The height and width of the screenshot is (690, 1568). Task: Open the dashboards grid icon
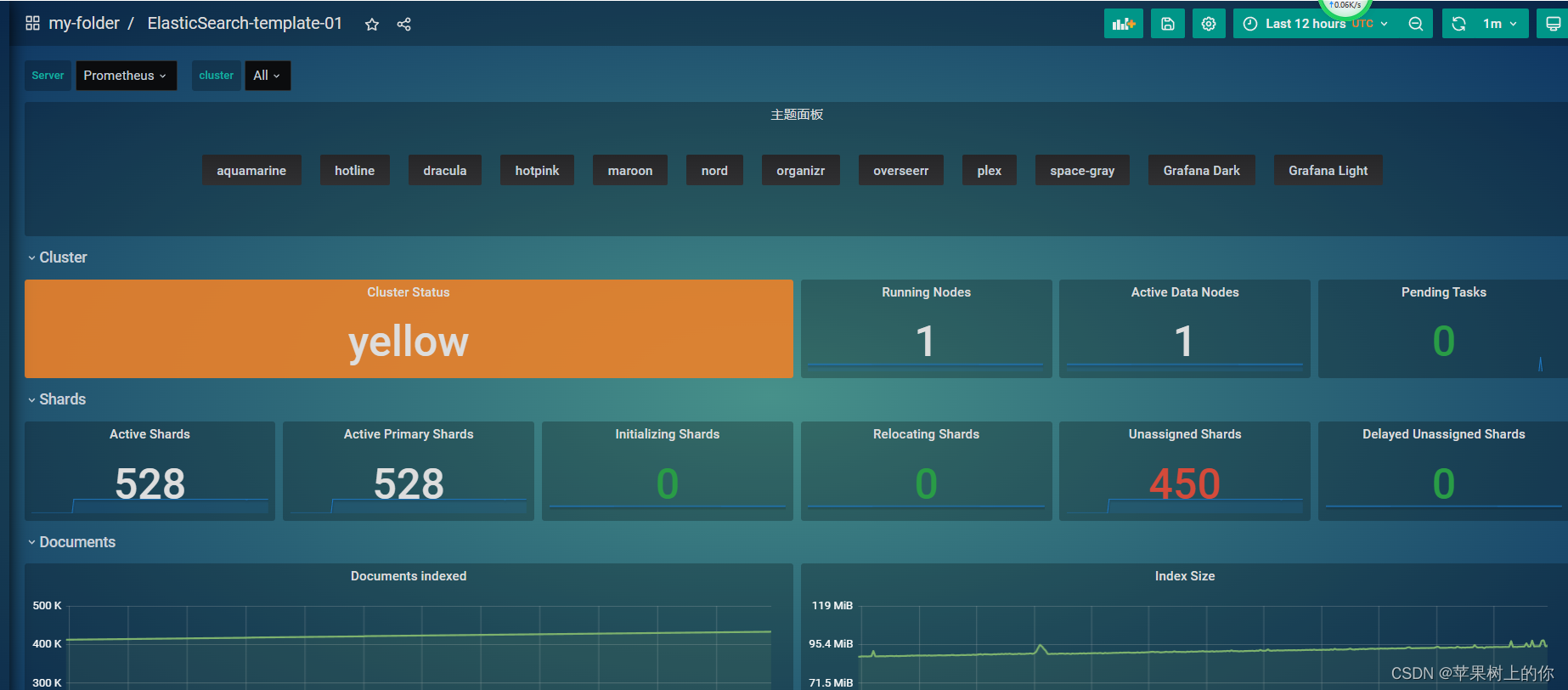coord(32,23)
